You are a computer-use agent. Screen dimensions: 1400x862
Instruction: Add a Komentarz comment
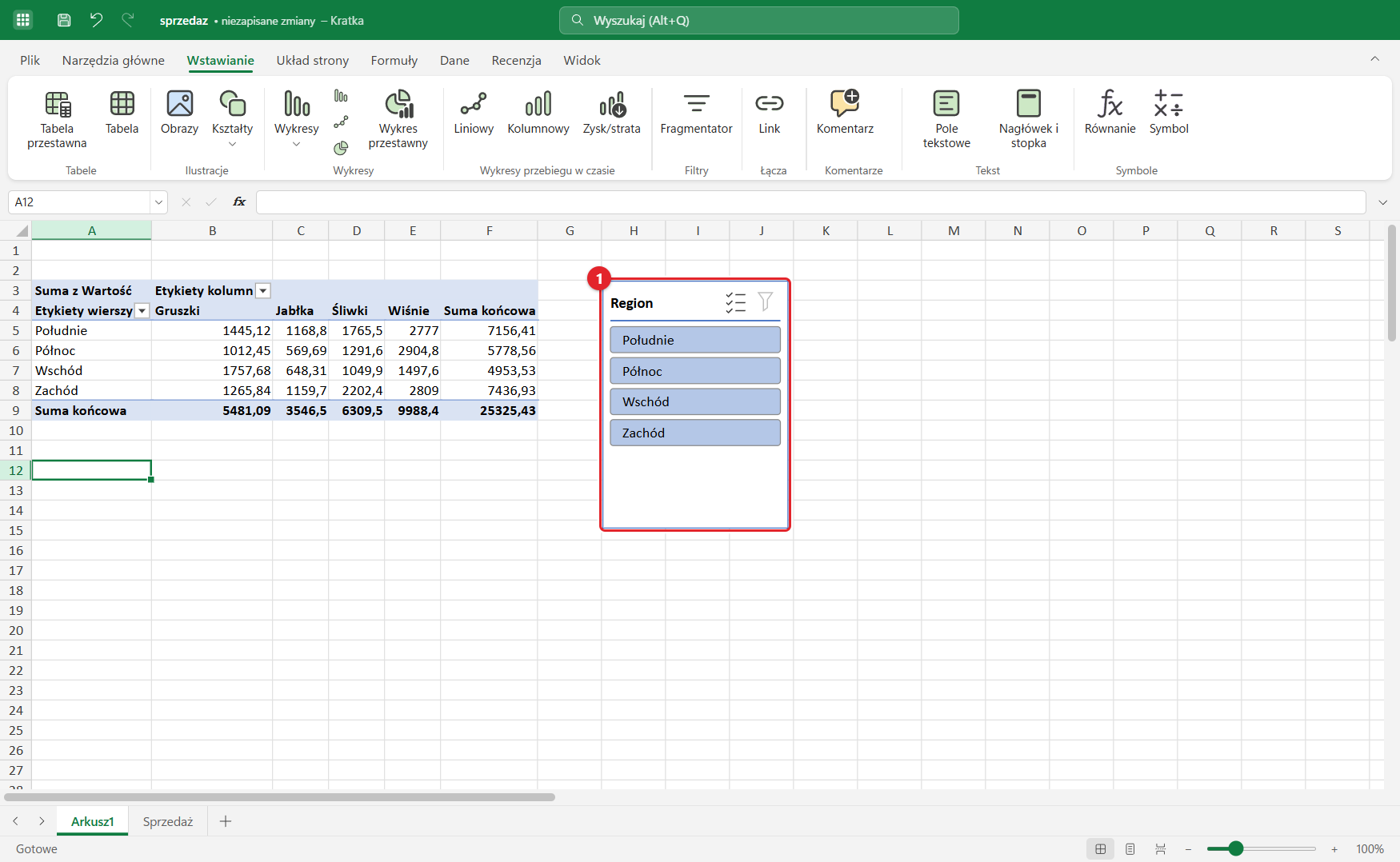tap(845, 113)
